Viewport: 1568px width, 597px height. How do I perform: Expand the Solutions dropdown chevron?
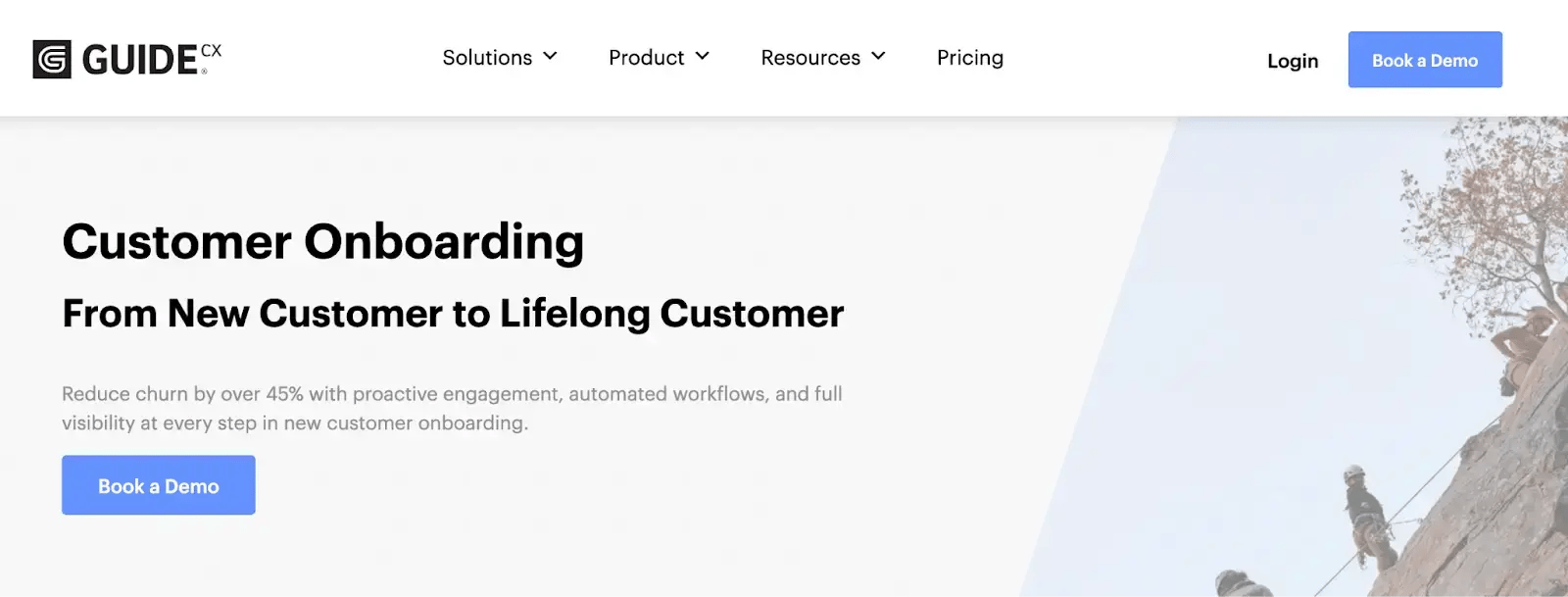(x=550, y=56)
